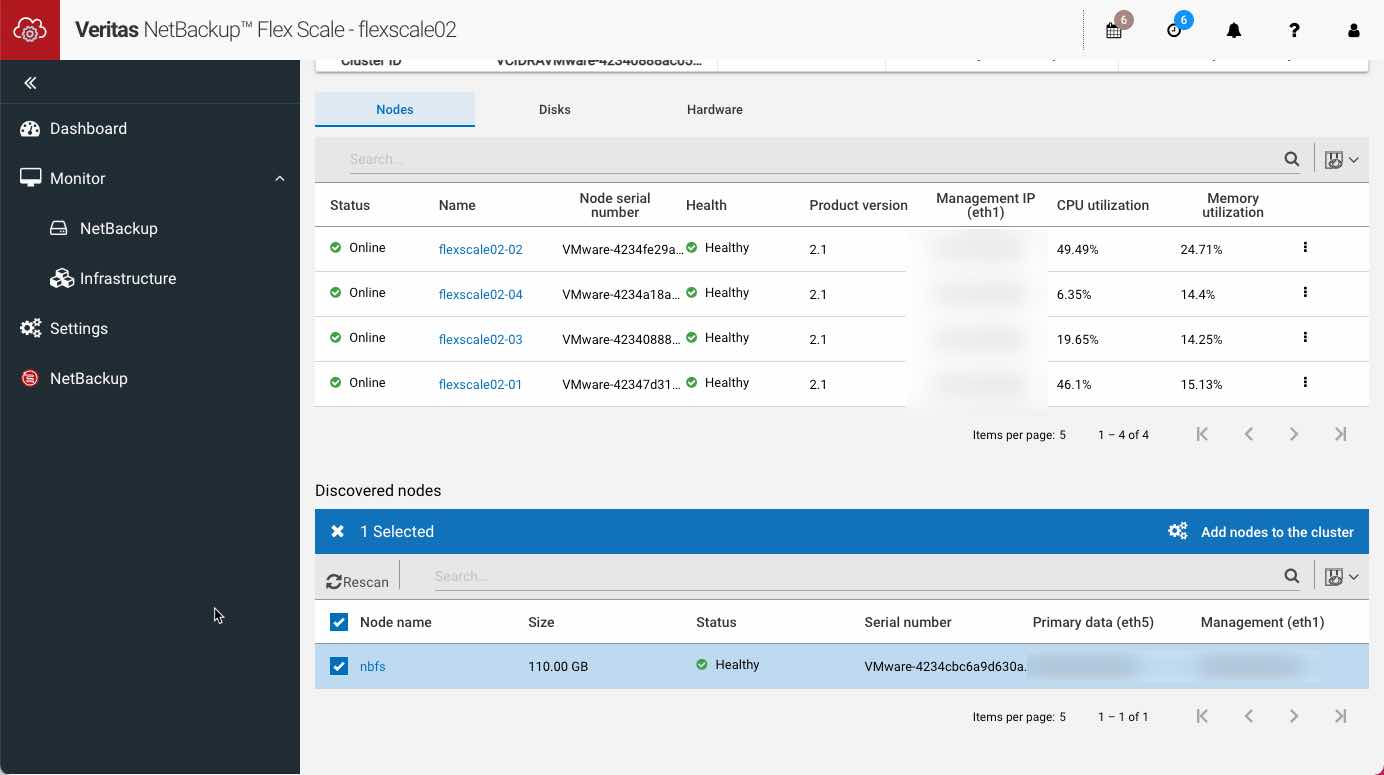Collapse the sidebar with double chevron
Screen dimensions: 1384x775
point(30,83)
